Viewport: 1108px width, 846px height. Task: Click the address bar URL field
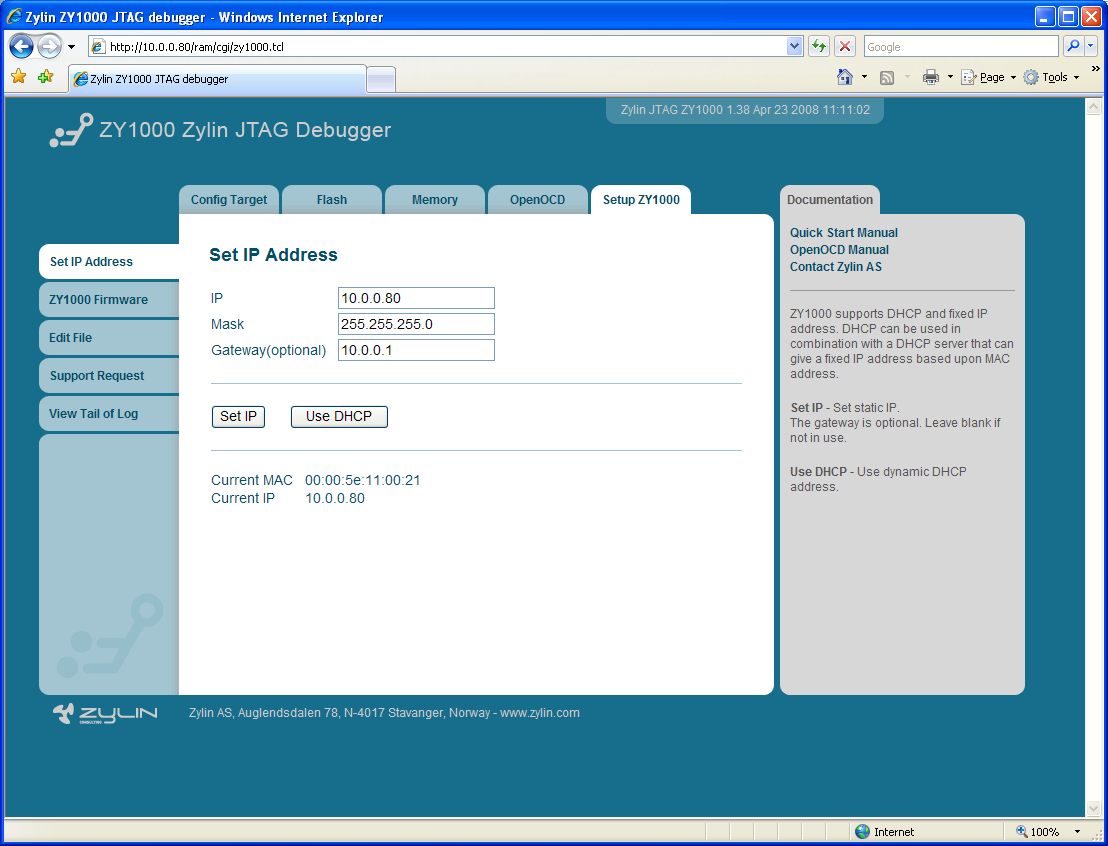(x=445, y=47)
